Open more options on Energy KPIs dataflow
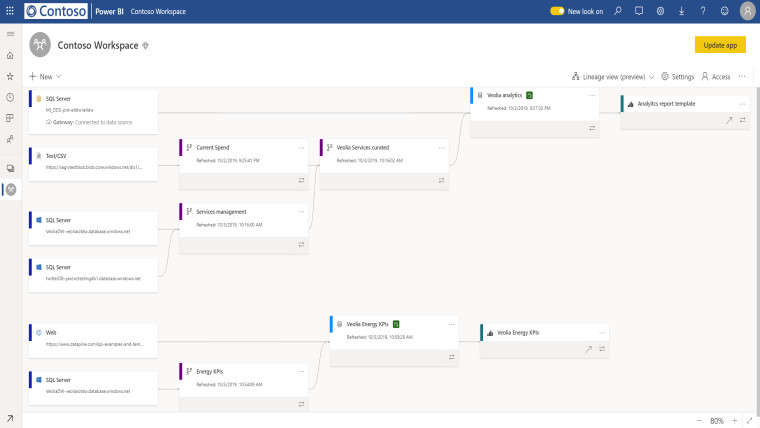760x428 pixels. pos(301,372)
